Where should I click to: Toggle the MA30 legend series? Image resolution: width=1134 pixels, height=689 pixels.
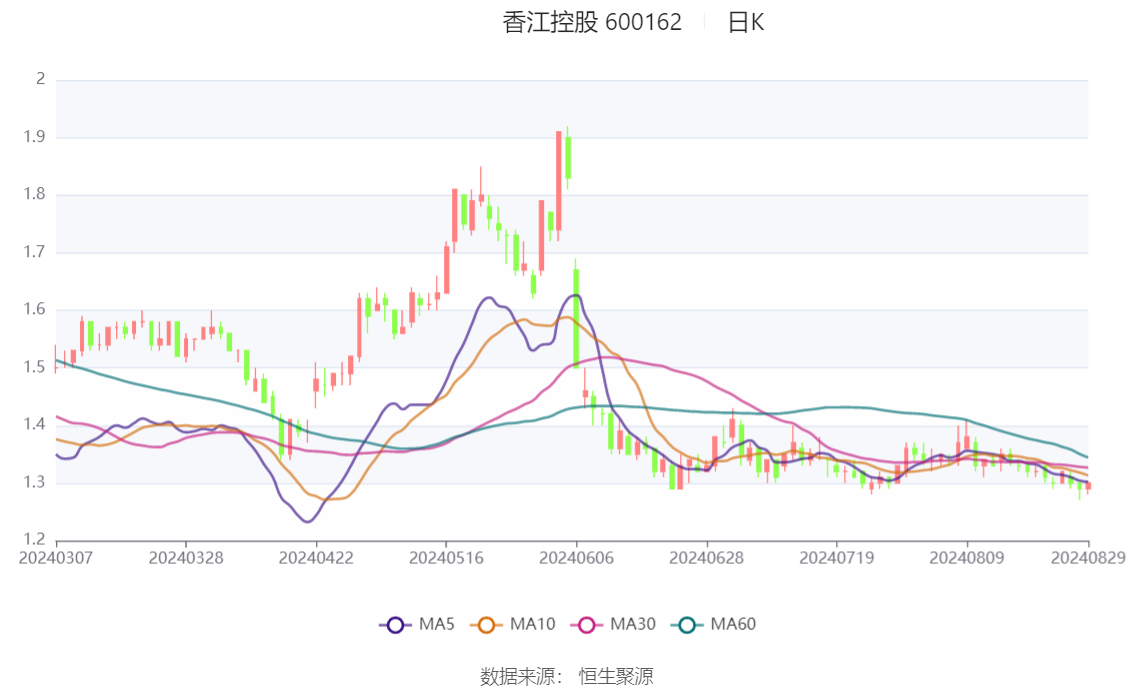click(x=613, y=625)
